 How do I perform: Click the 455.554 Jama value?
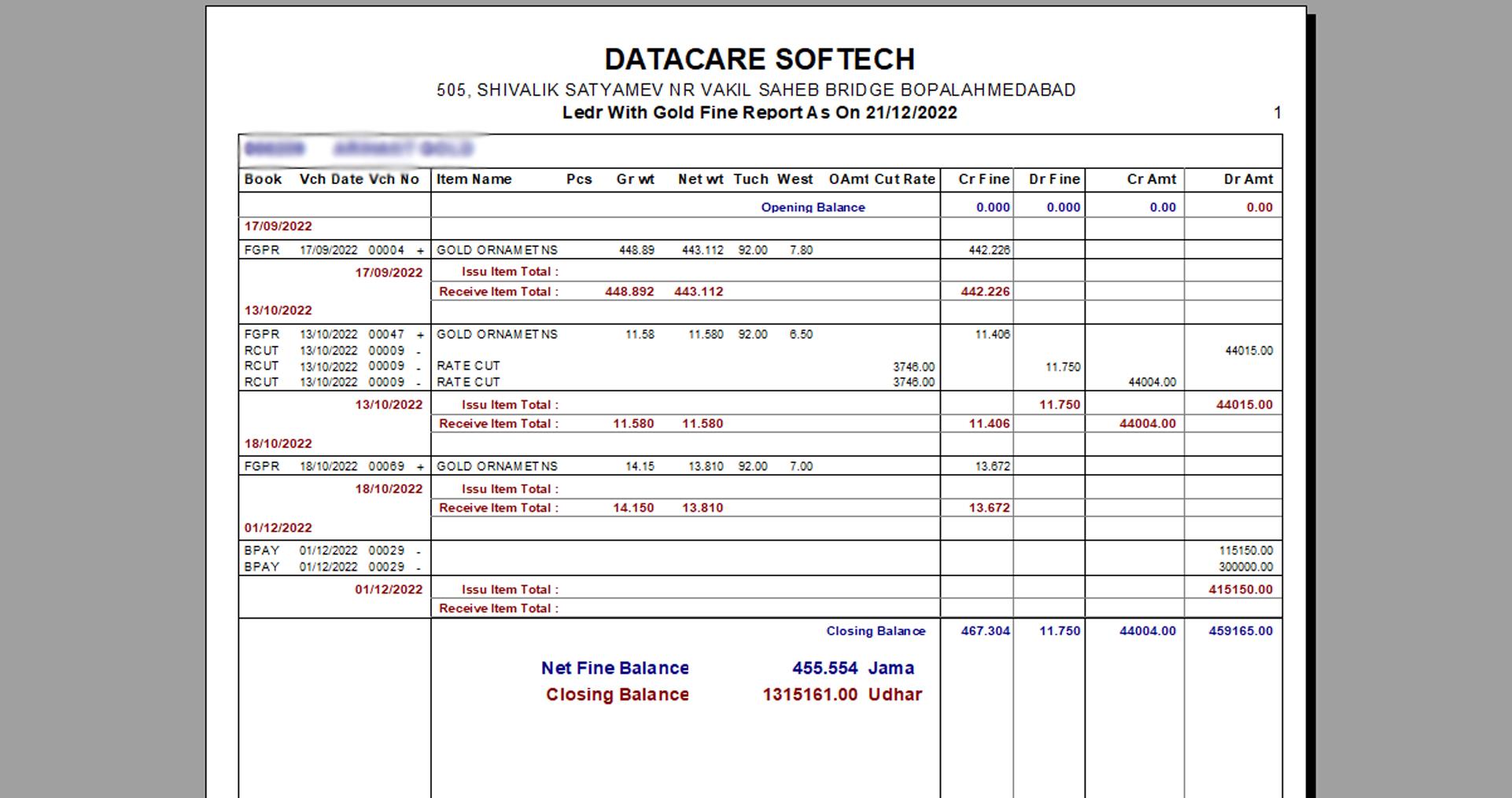pyautogui.click(x=853, y=668)
